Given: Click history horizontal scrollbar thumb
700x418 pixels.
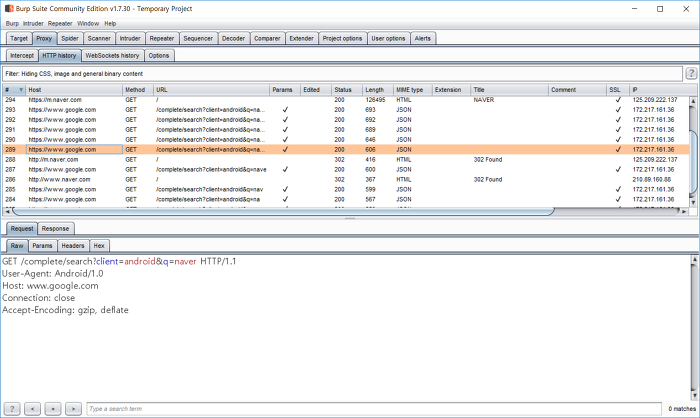Looking at the screenshot, I should [283, 211].
